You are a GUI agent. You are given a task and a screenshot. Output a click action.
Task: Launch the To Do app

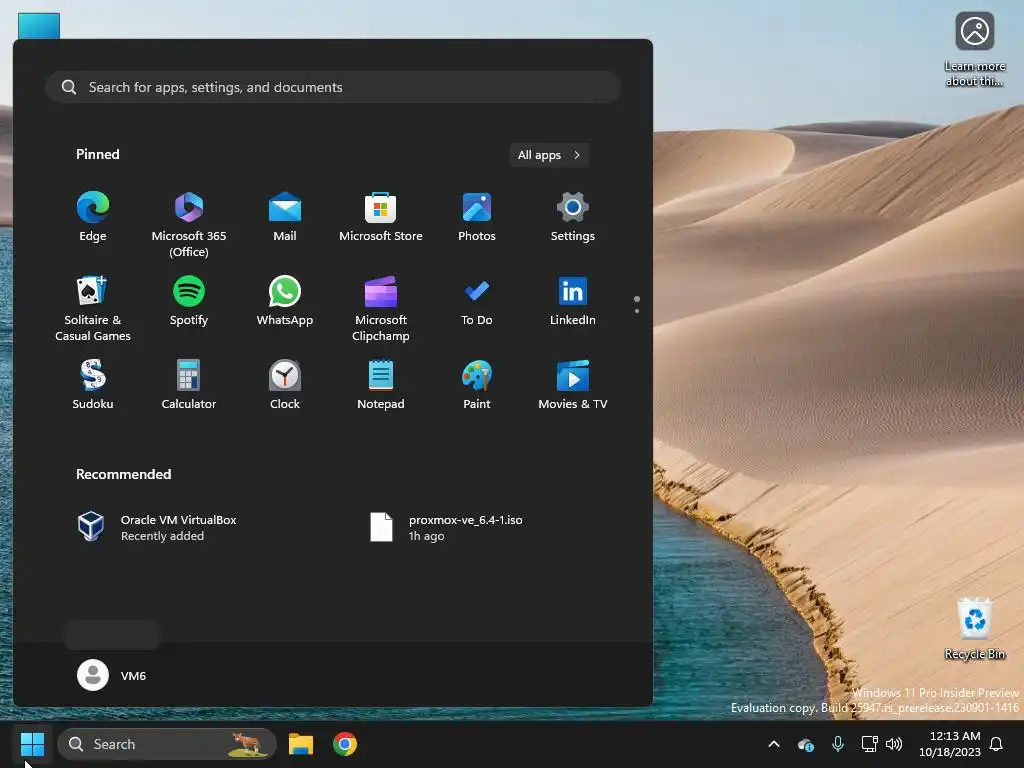[x=477, y=302]
